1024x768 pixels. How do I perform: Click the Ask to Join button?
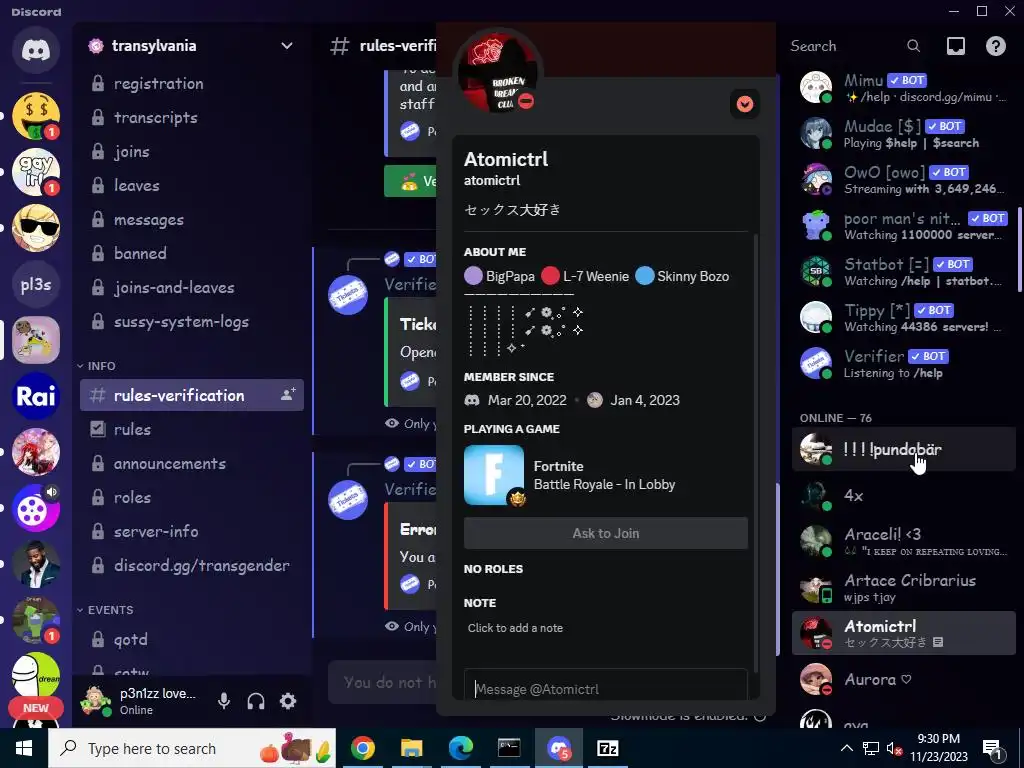(x=605, y=533)
